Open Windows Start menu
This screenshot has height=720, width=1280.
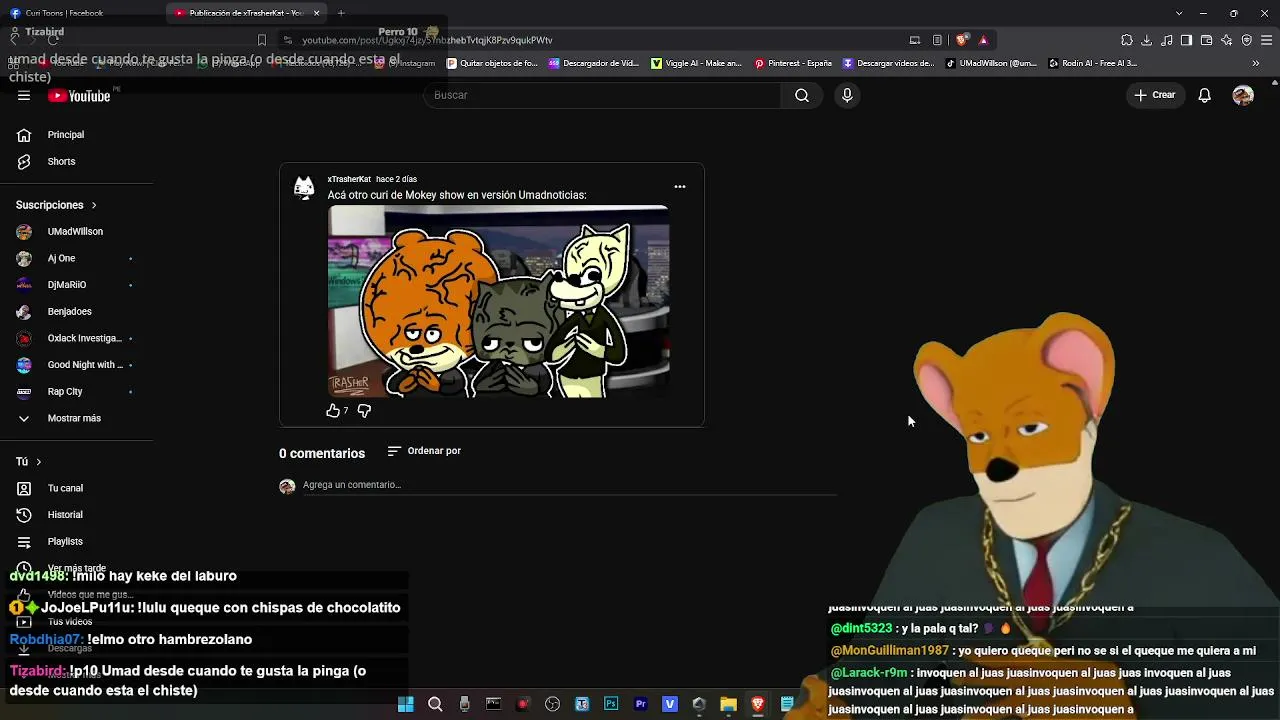tap(406, 704)
